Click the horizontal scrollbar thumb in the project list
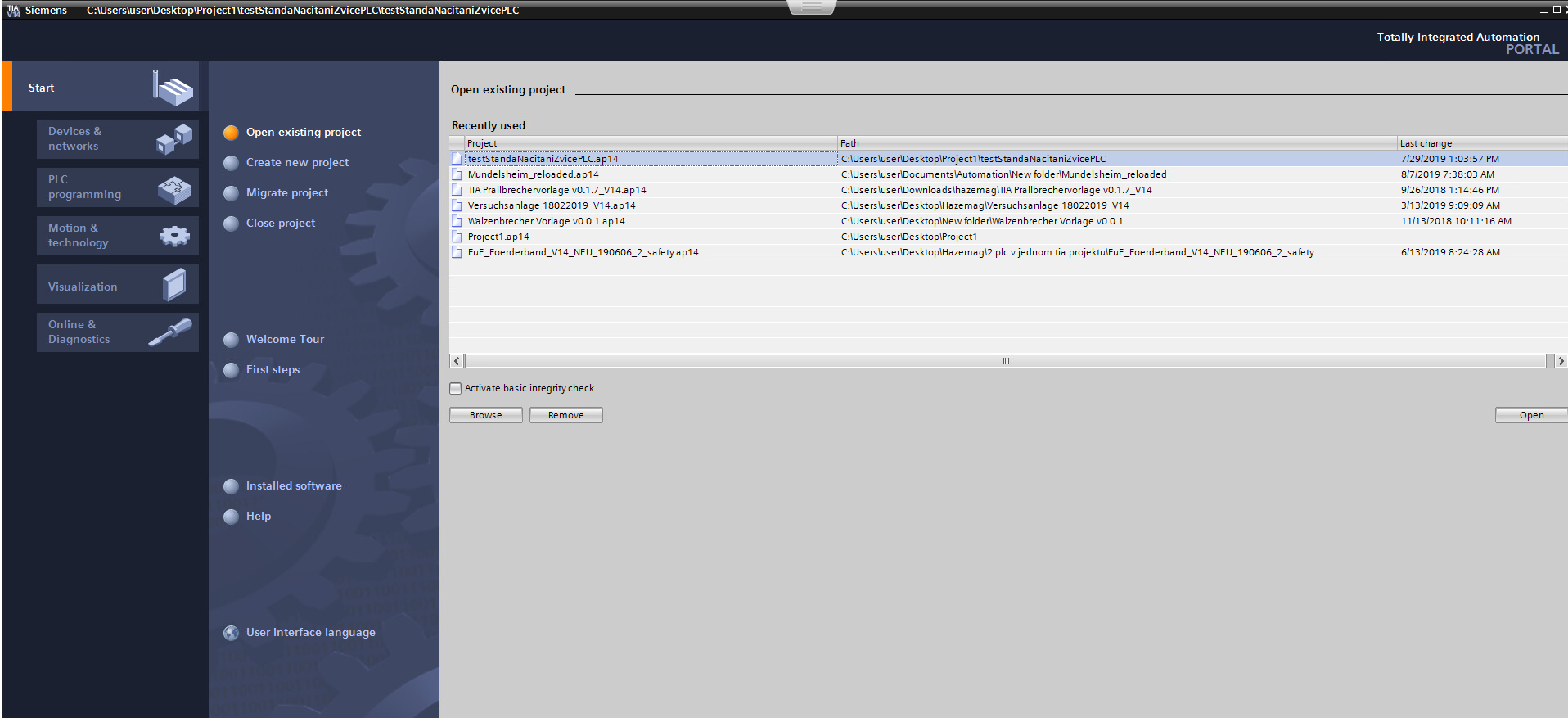 coord(1006,361)
